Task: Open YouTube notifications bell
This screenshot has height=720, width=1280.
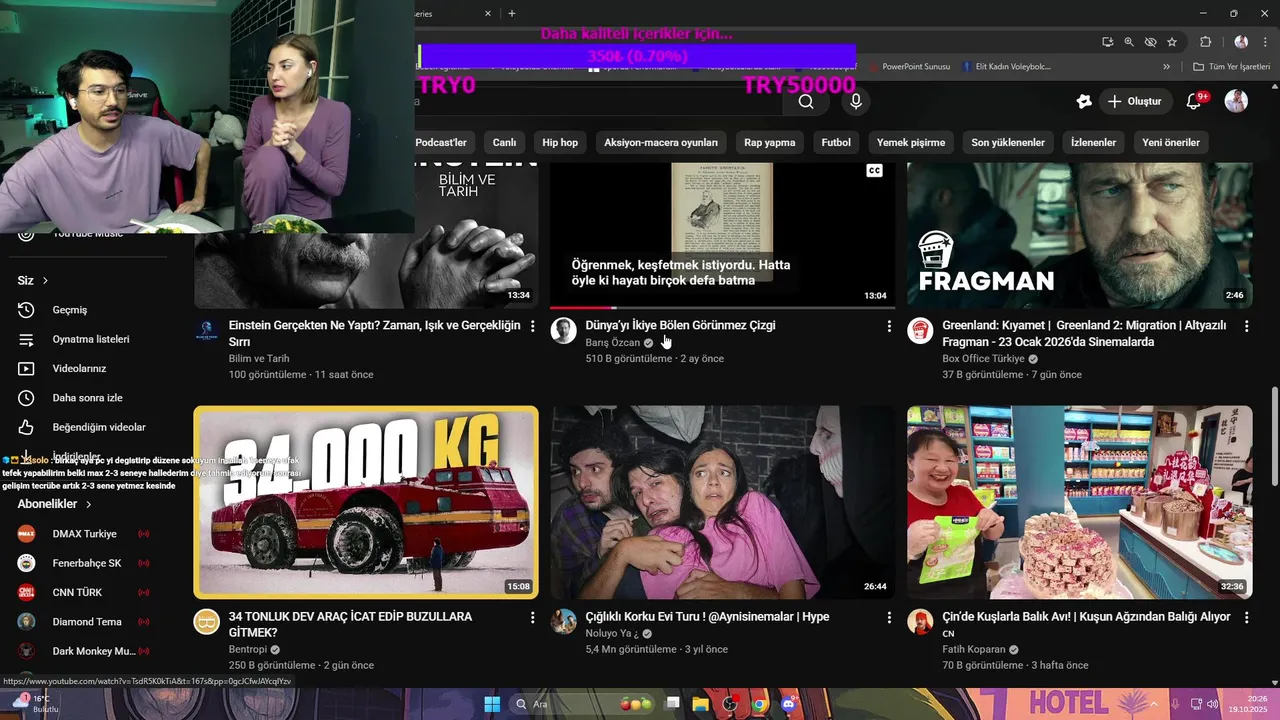Action: click(x=1194, y=101)
